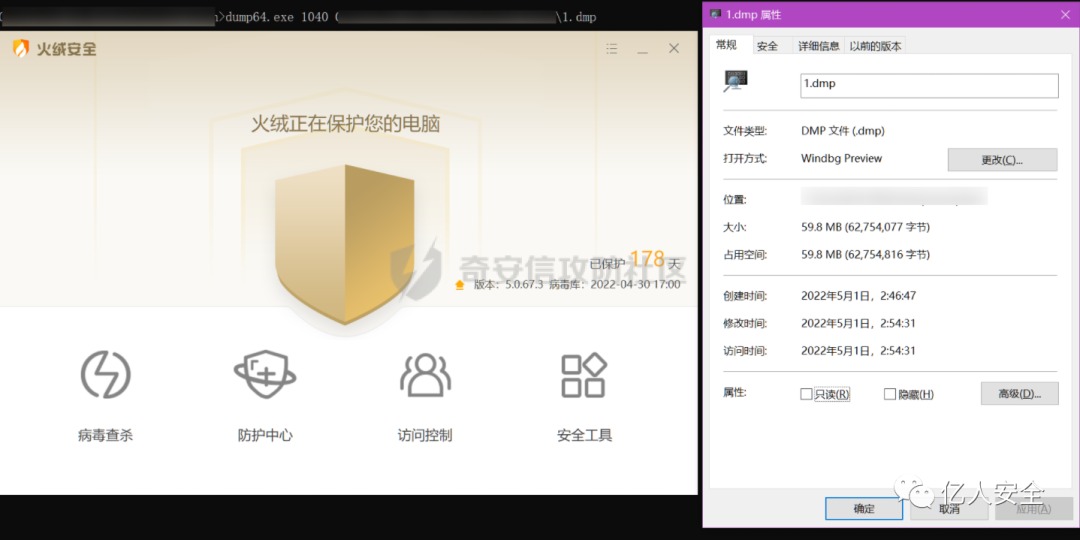This screenshot has width=1080, height=540.
Task: Toggle the 只读(R) checkbox
Action: [806, 394]
